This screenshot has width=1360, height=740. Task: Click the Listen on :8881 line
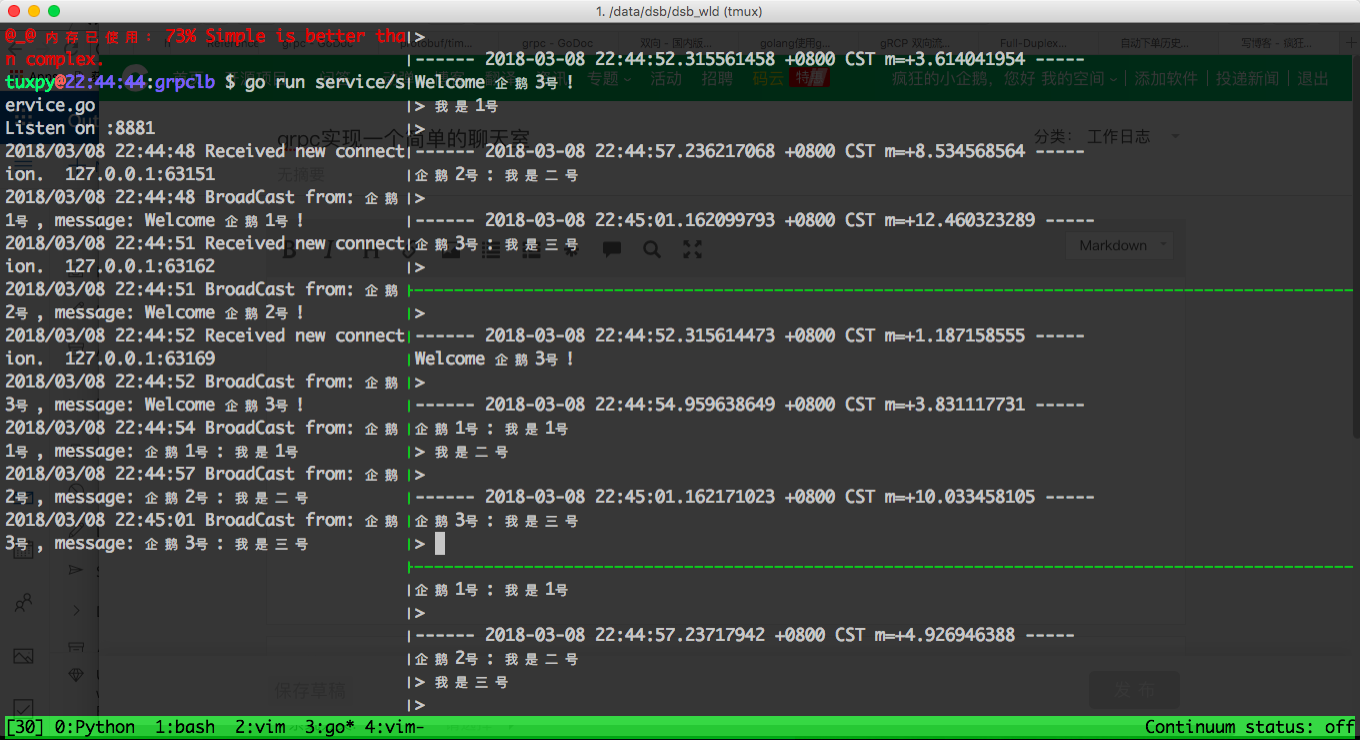(80, 128)
